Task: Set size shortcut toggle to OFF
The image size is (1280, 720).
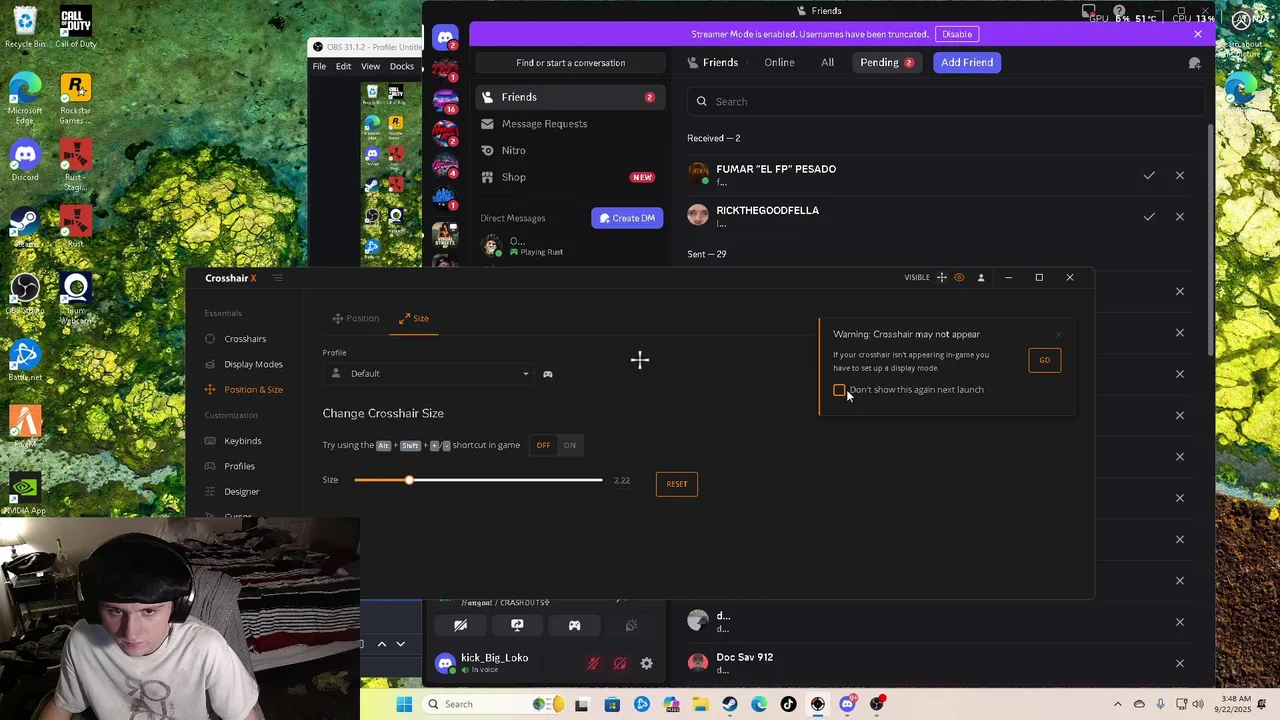Action: [543, 445]
